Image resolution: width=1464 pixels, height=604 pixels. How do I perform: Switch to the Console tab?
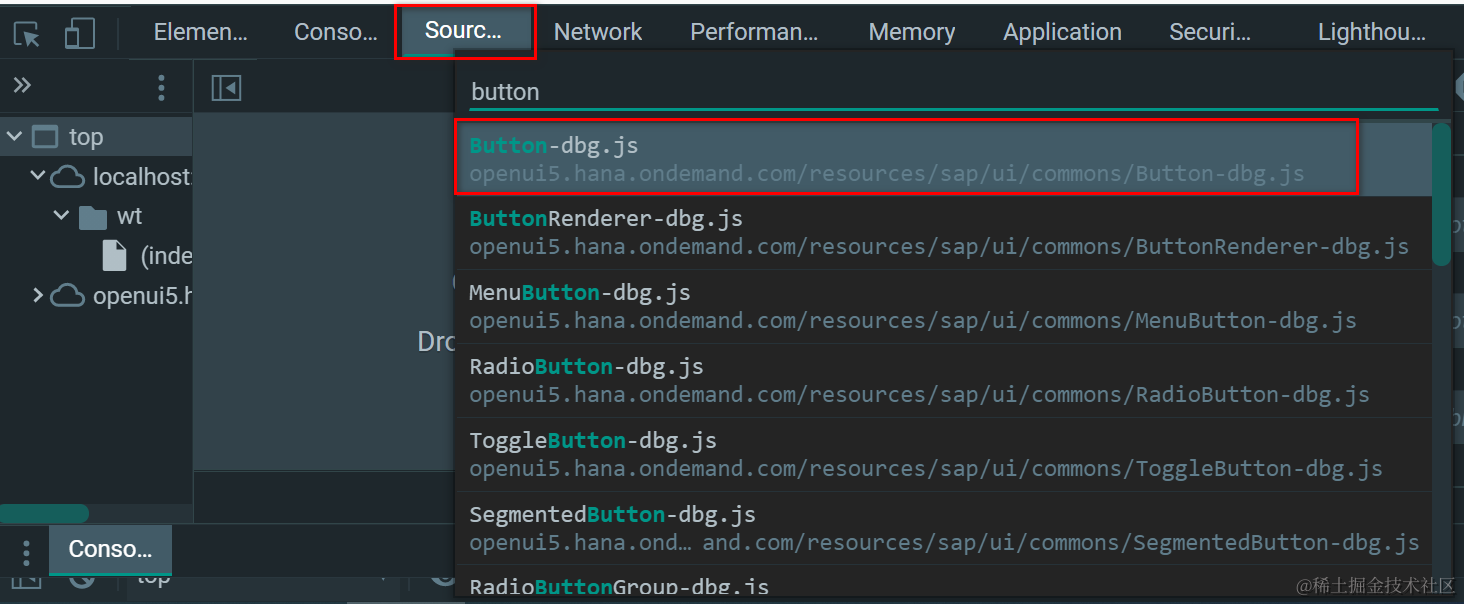coord(335,32)
